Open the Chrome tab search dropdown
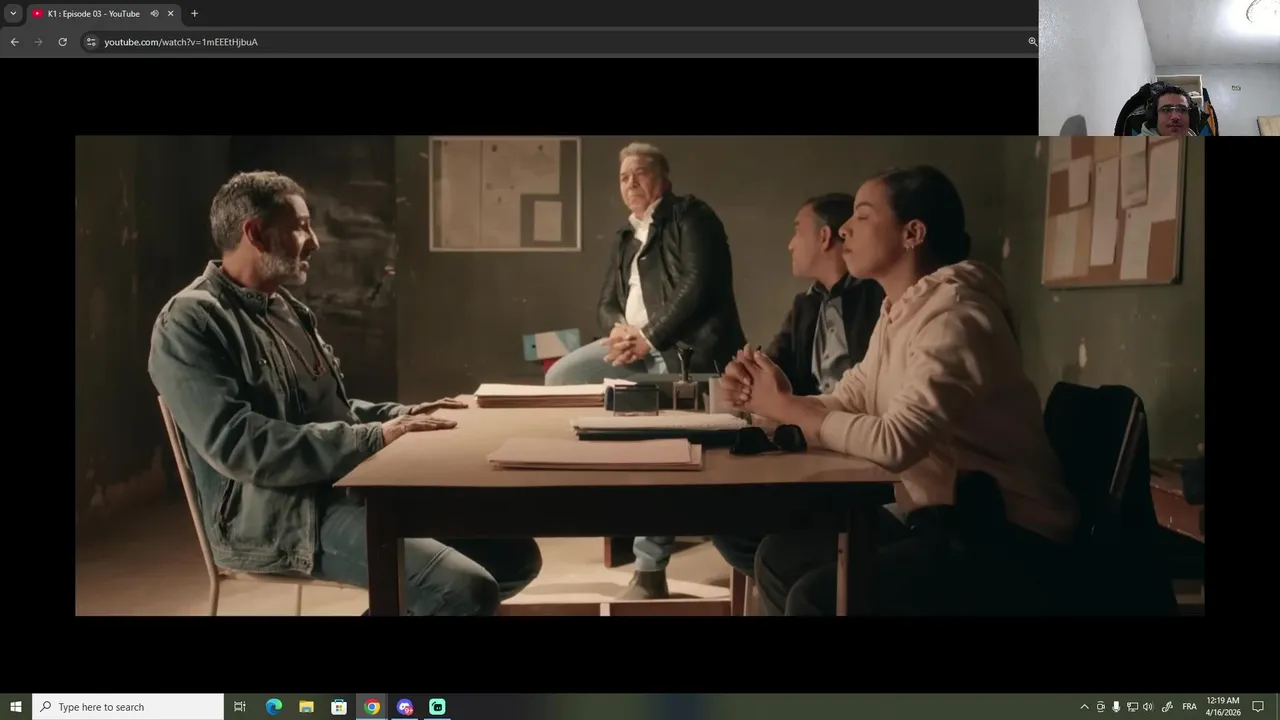The width and height of the screenshot is (1280, 720). pyautogui.click(x=13, y=13)
